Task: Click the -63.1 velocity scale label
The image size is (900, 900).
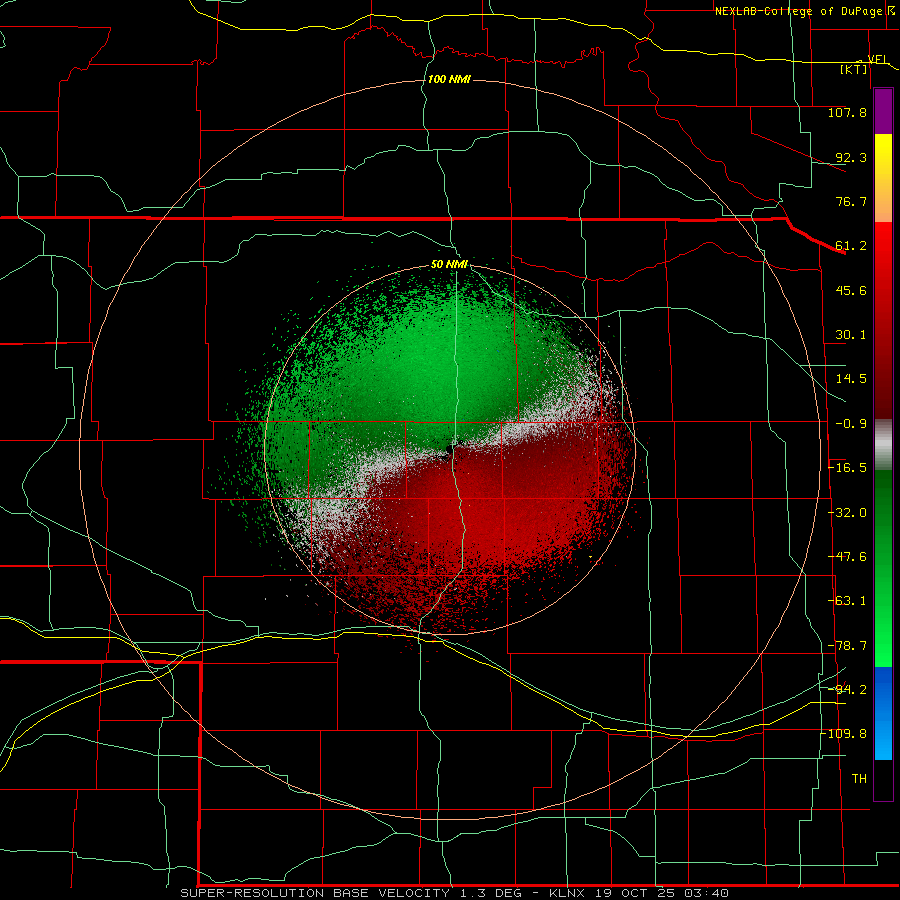Action: coord(847,601)
